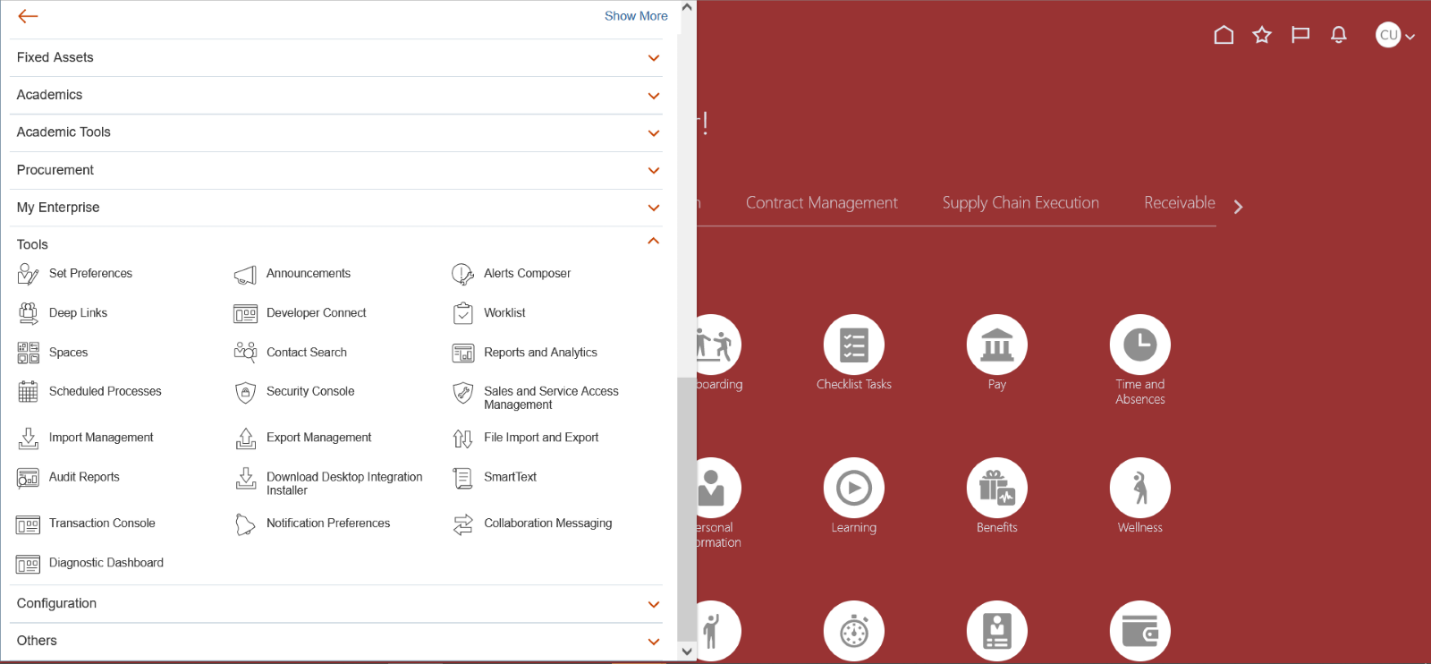Click the Announcements megaphone icon

click(245, 274)
